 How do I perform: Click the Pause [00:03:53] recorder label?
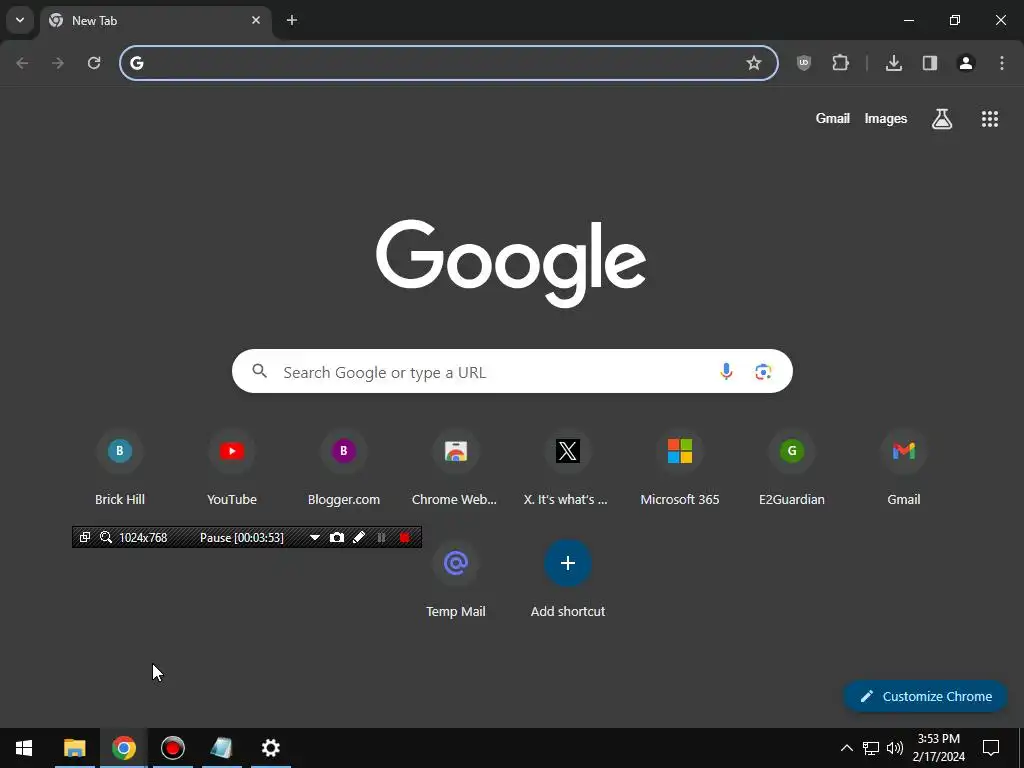(x=242, y=537)
